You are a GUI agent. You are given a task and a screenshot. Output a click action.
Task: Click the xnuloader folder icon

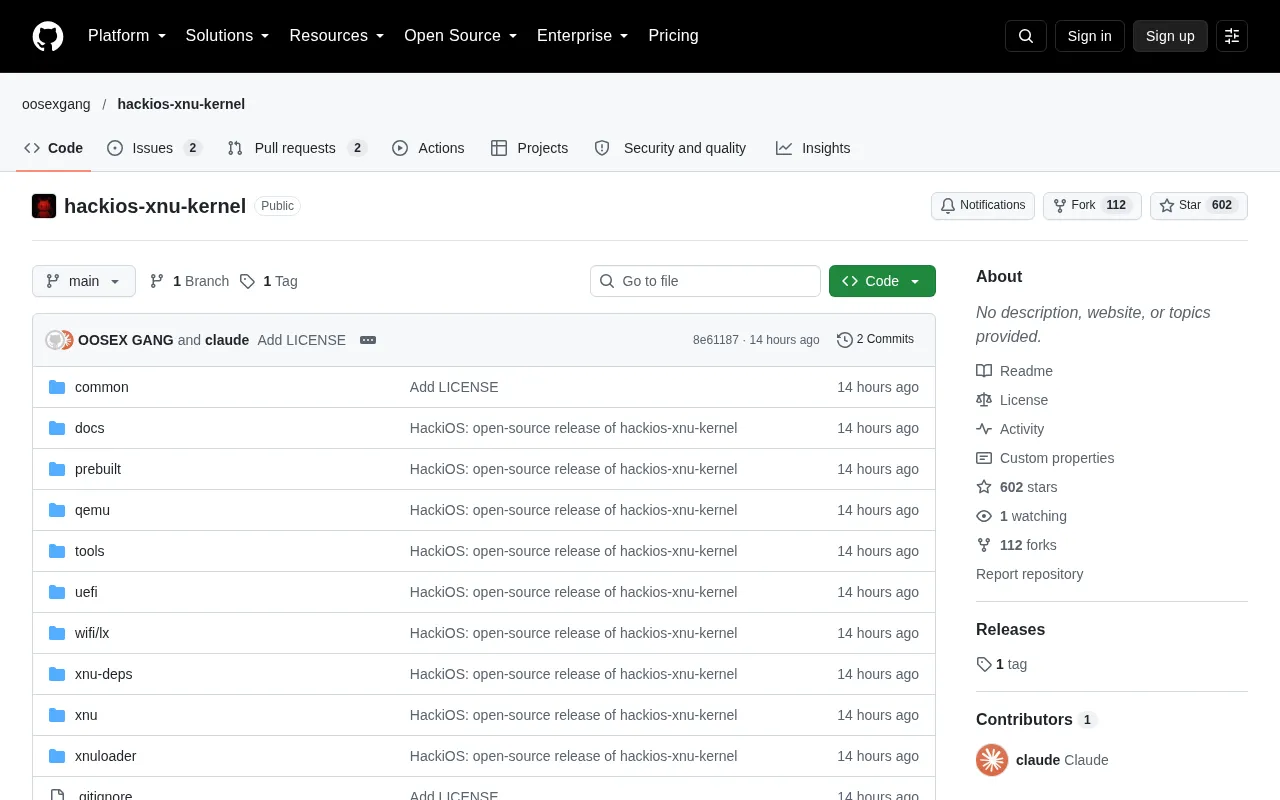click(57, 756)
